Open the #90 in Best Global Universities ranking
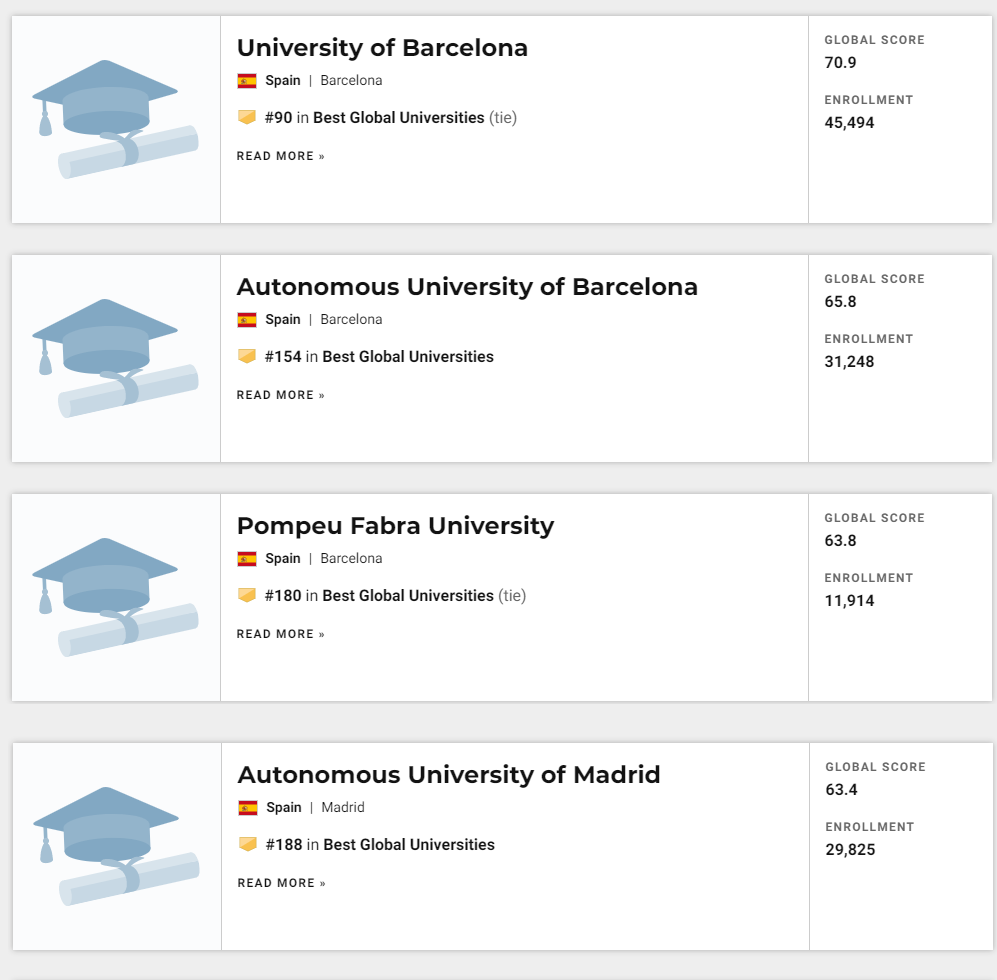This screenshot has width=997, height=980. pyautogui.click(x=375, y=118)
